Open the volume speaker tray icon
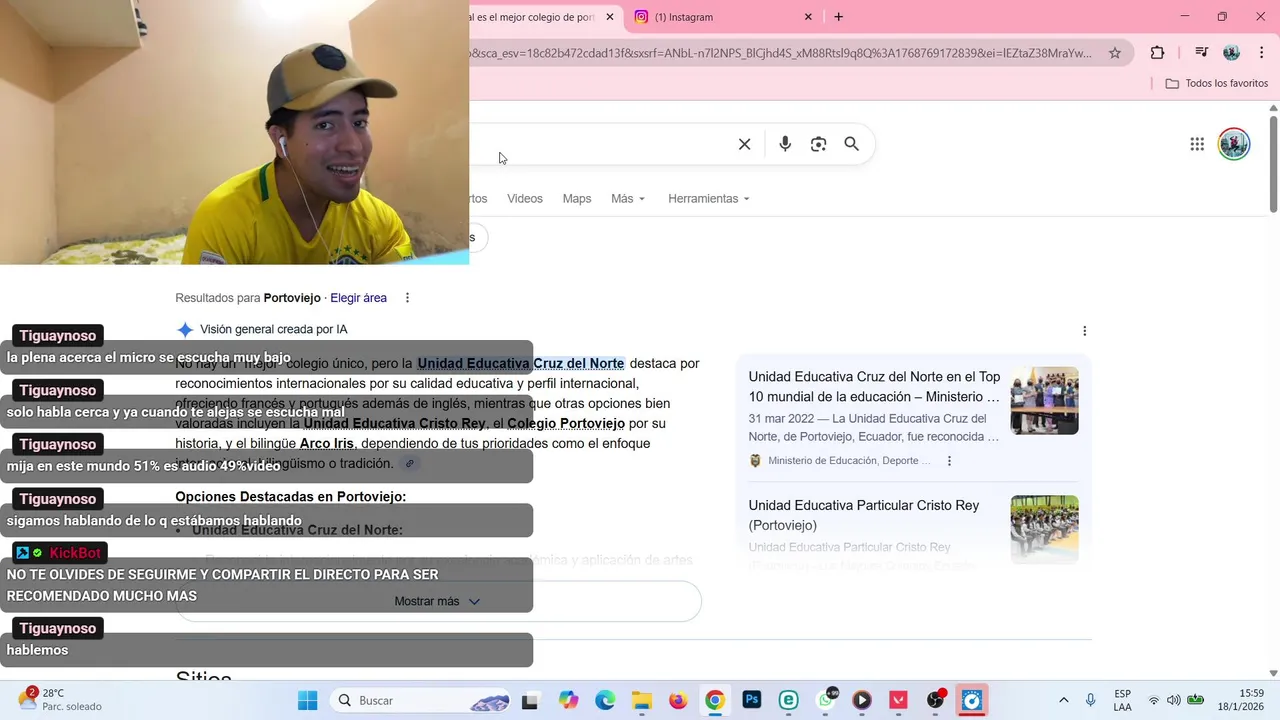Image resolution: width=1280 pixels, height=720 pixels. tap(1173, 701)
